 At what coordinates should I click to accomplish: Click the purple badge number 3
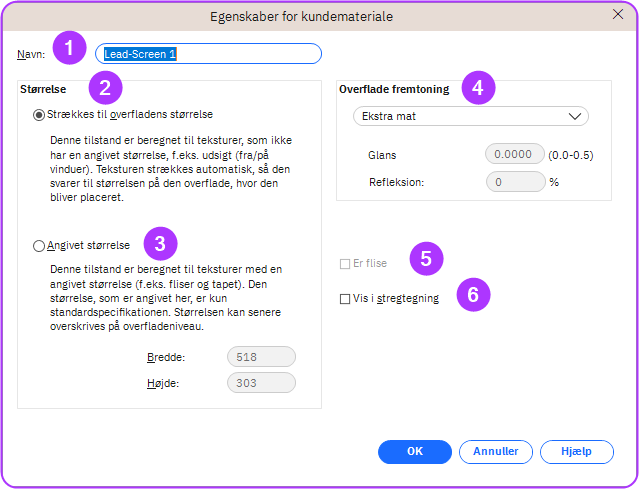point(160,243)
